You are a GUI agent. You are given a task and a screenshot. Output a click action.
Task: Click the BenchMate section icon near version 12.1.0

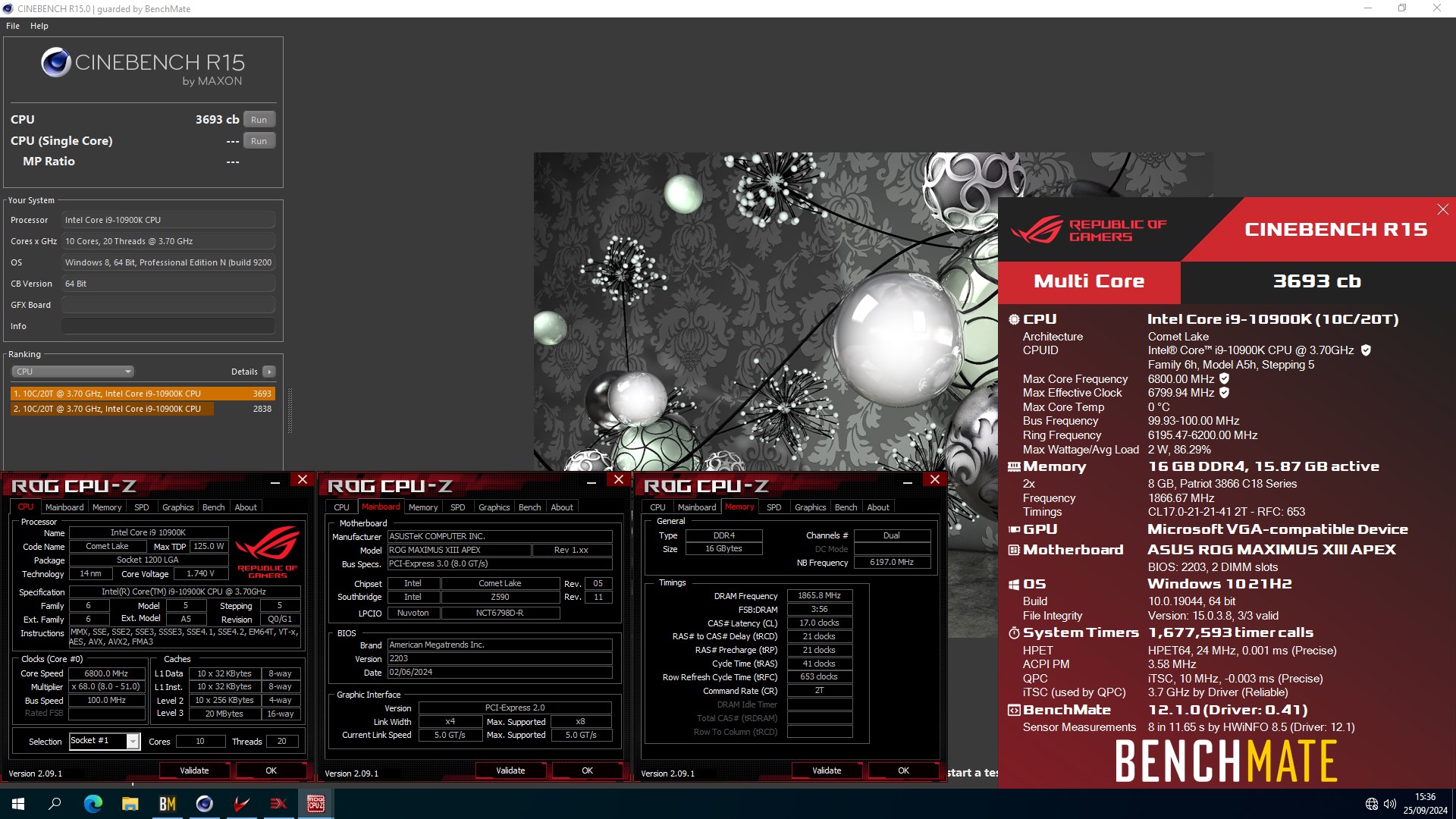coord(1014,710)
